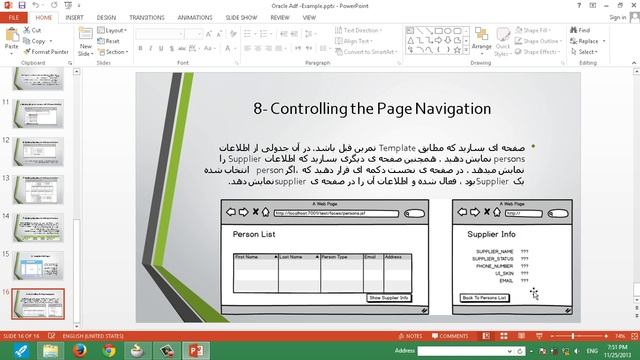Start Slide Show from status bar icon
The image size is (640, 360).
(539, 336)
